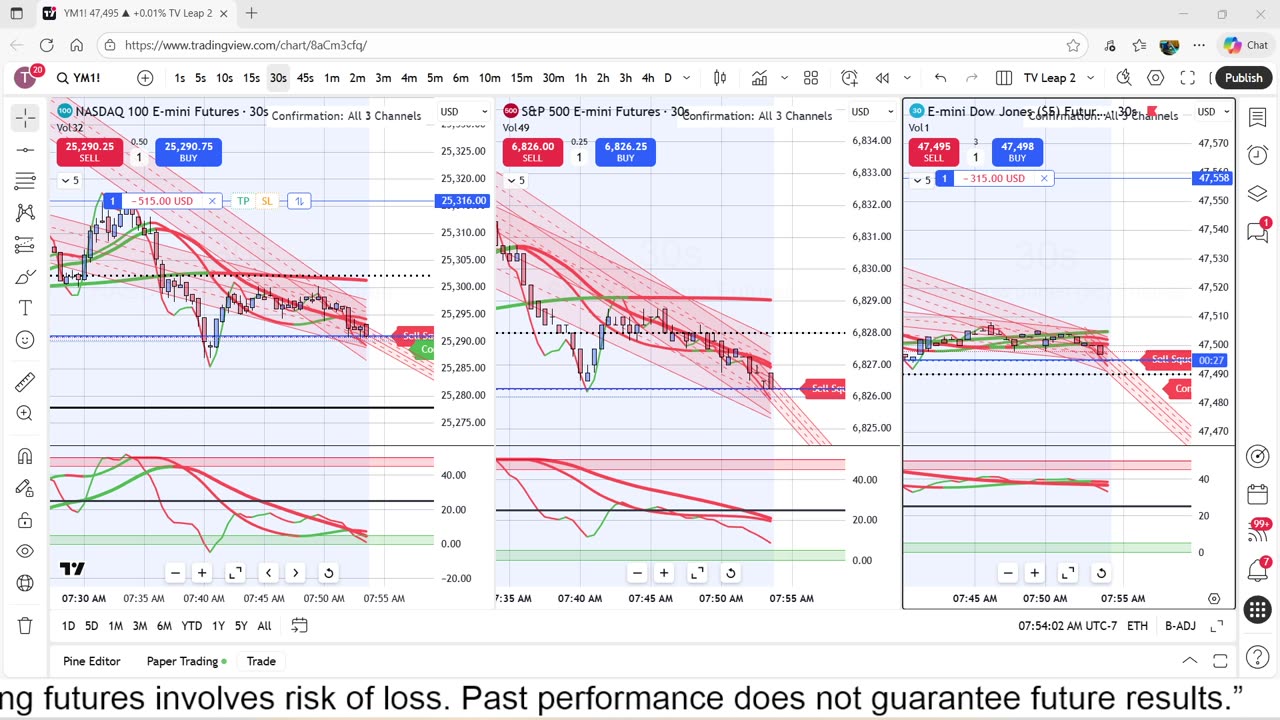
Task: Remove drawings with the trash icon
Action: tap(25, 626)
